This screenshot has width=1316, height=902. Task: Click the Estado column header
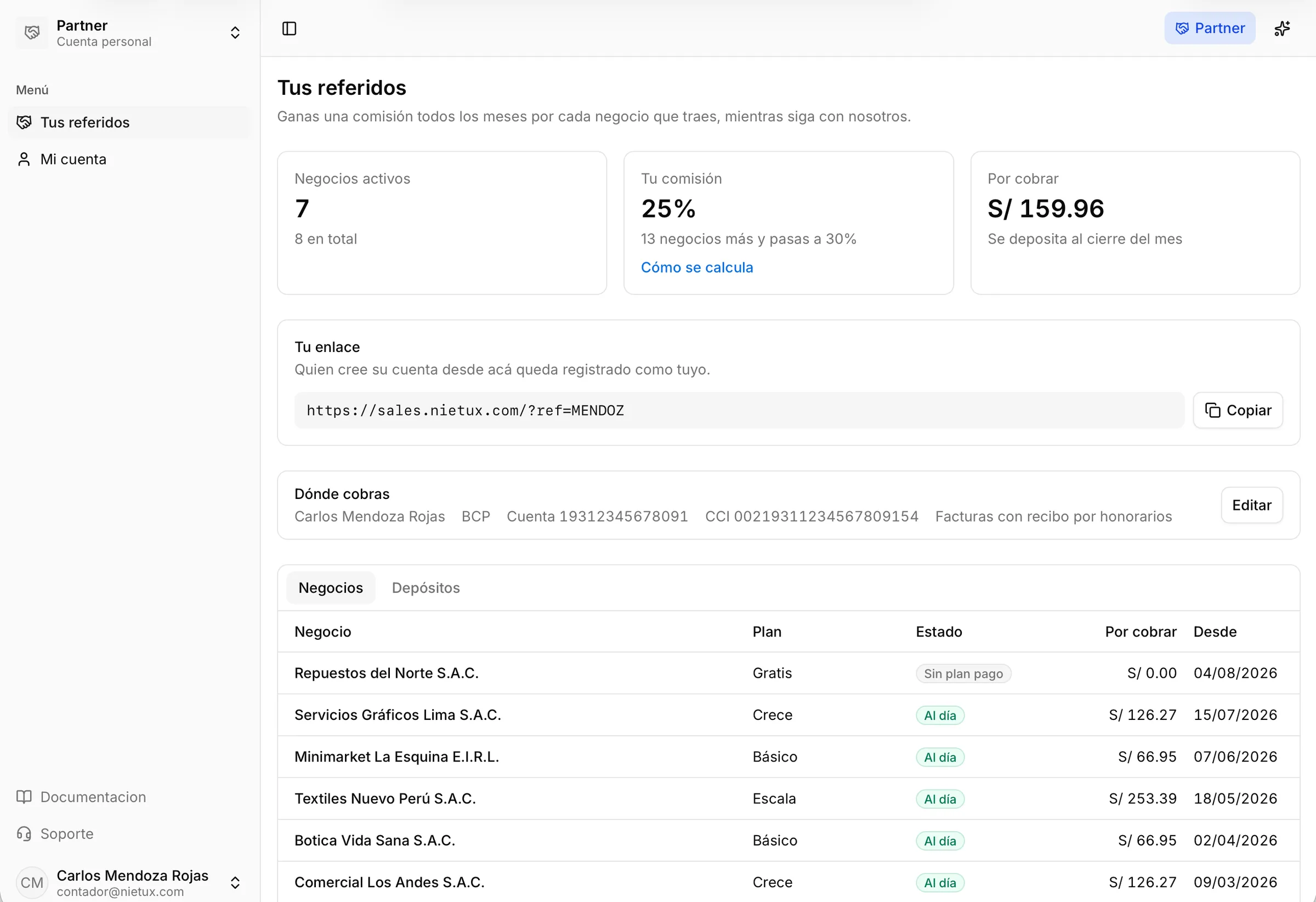(x=939, y=631)
